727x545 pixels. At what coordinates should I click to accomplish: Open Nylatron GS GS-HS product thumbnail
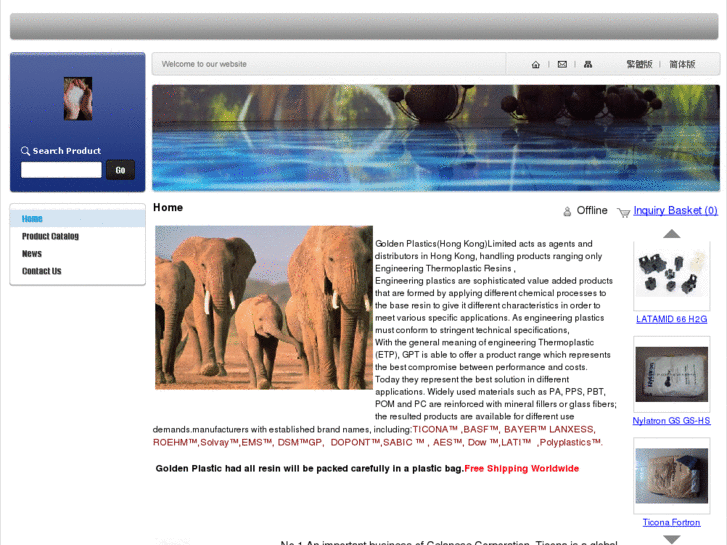coord(671,374)
